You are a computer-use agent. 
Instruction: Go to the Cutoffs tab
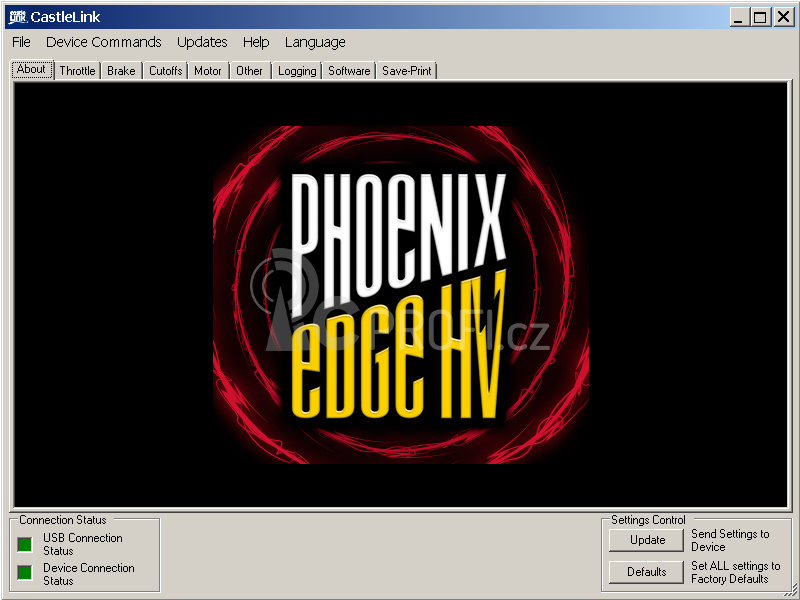click(165, 71)
